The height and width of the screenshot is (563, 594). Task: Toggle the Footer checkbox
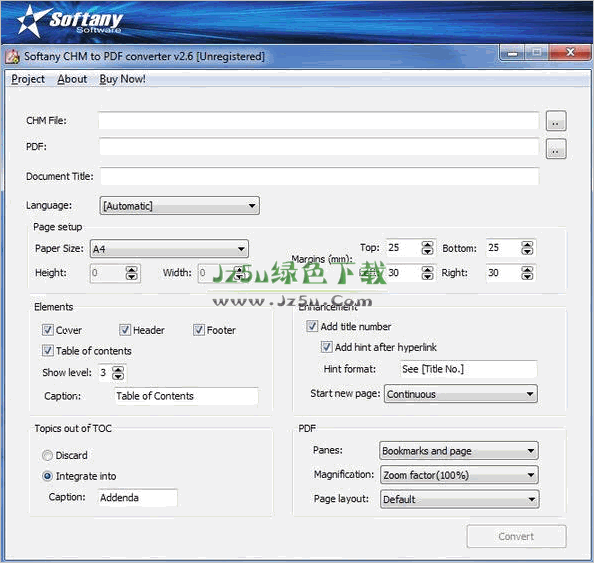point(199,330)
